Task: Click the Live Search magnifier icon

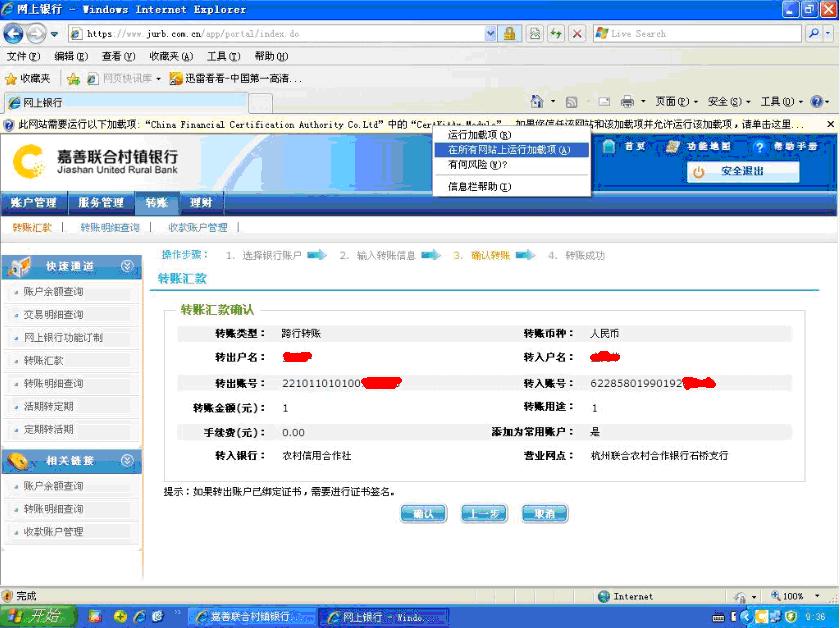Action: click(x=813, y=33)
